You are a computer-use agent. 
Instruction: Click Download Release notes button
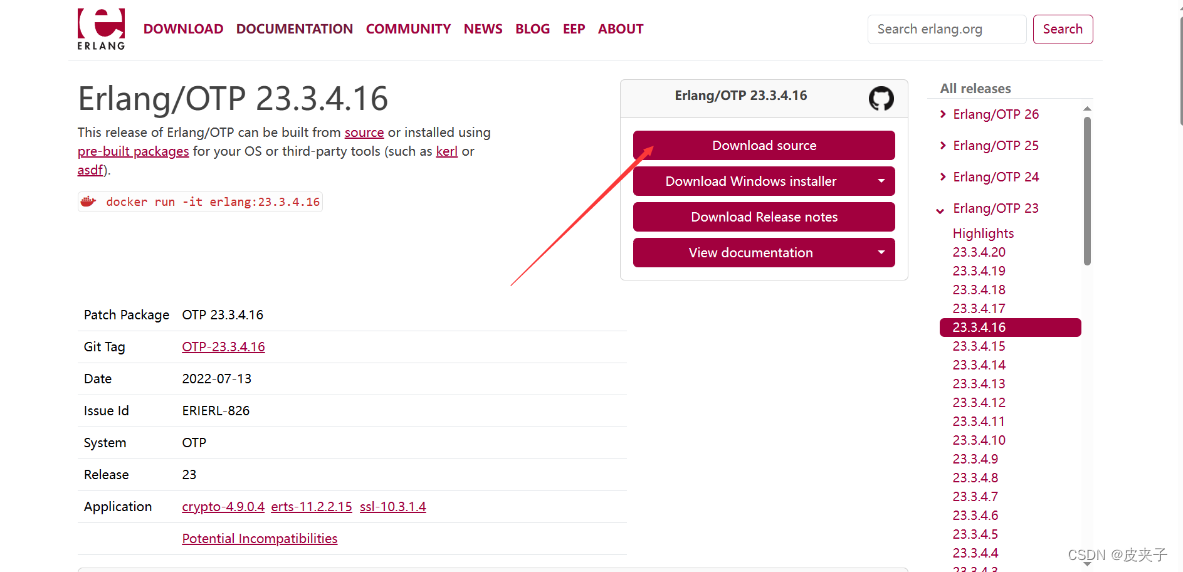(x=764, y=217)
